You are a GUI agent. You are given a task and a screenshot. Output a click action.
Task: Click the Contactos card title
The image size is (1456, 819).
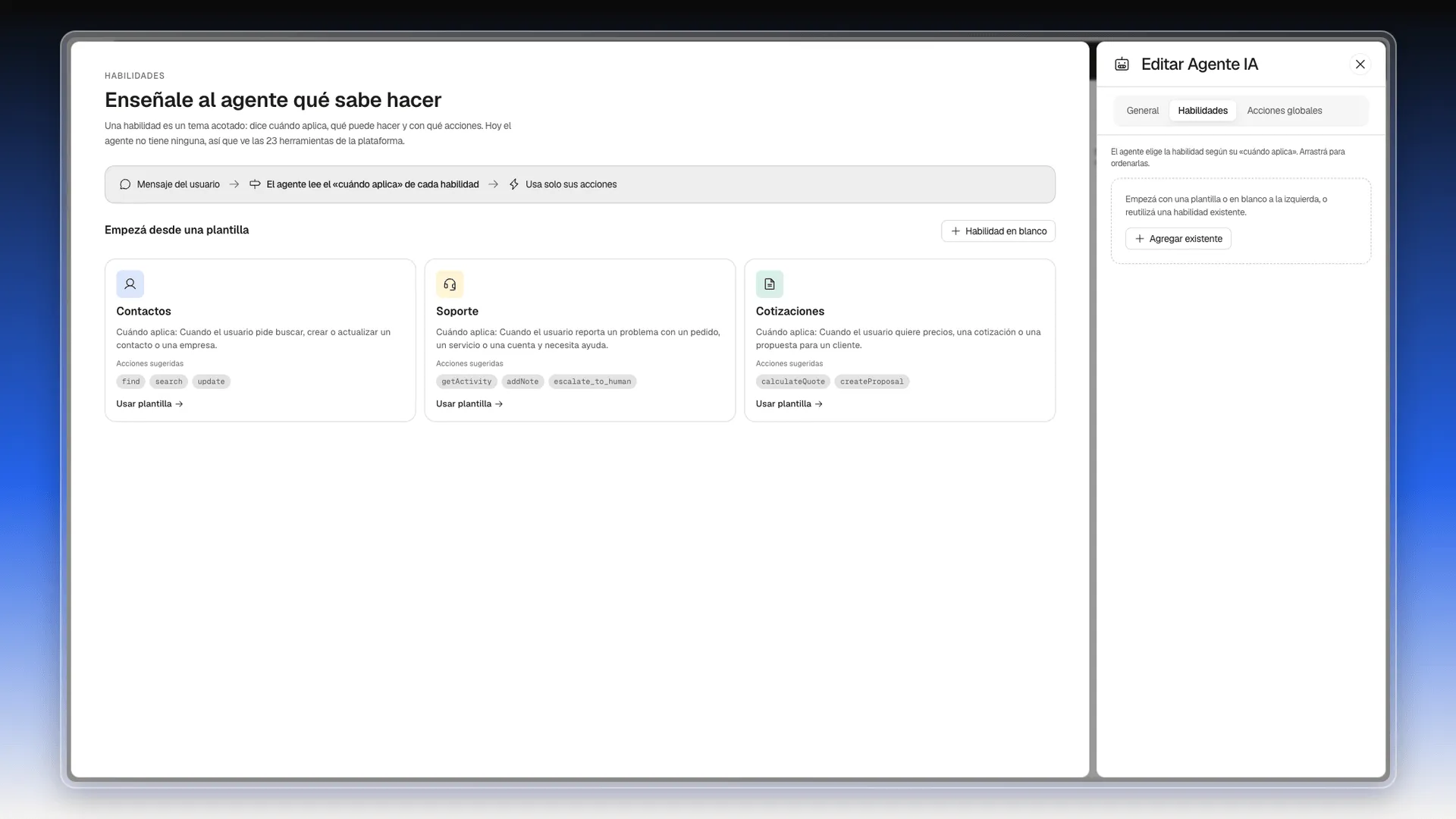point(143,312)
